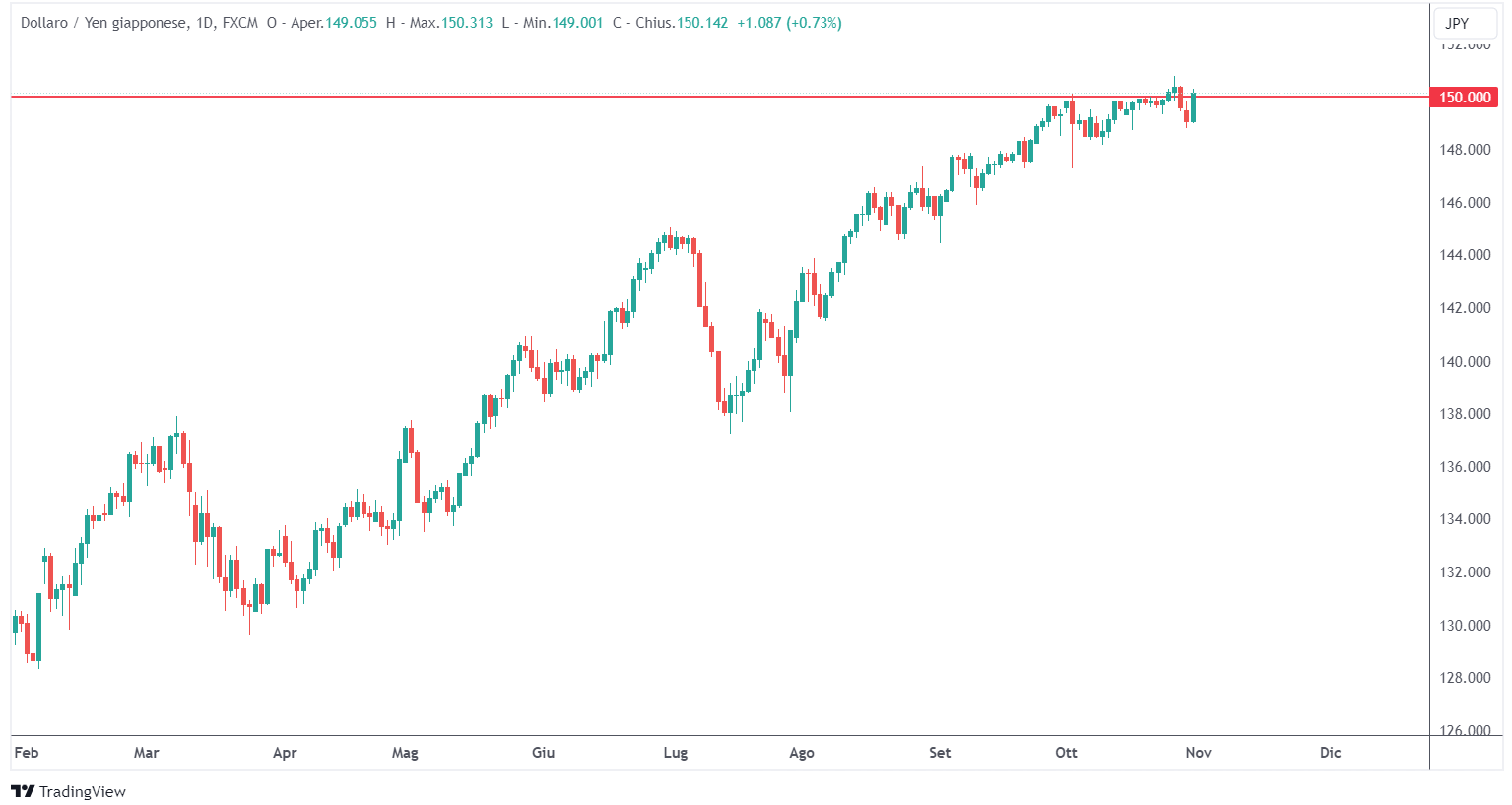Click the red 150.000 price label
1512x805 pixels.
coord(1465,97)
